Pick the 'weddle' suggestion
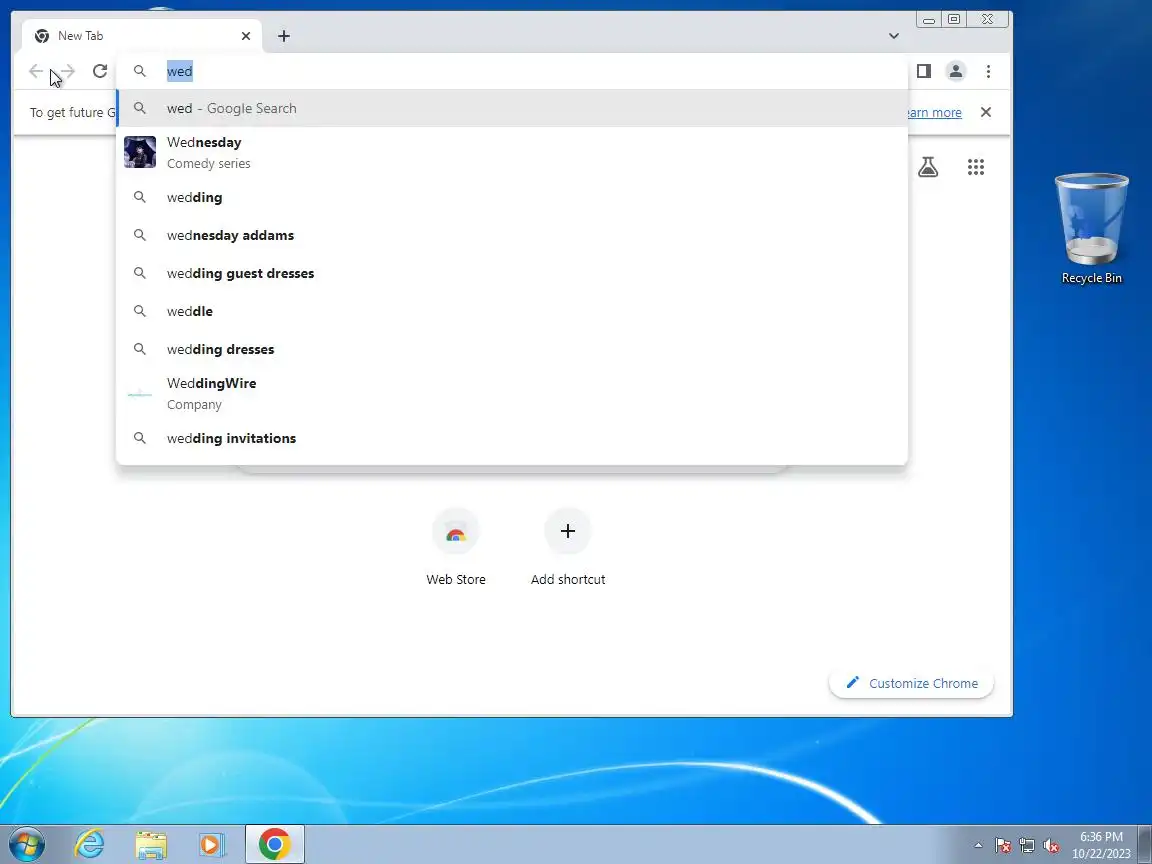 click(x=512, y=312)
